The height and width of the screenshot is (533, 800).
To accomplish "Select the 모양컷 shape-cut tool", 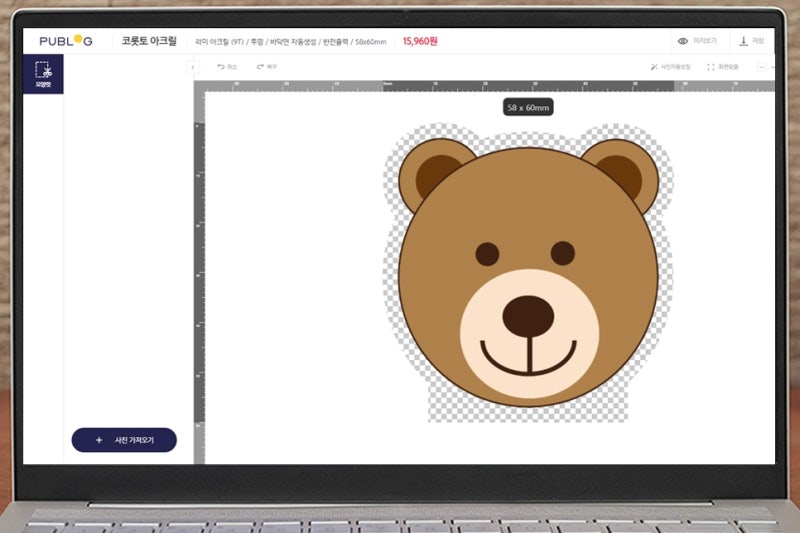I will click(43, 74).
